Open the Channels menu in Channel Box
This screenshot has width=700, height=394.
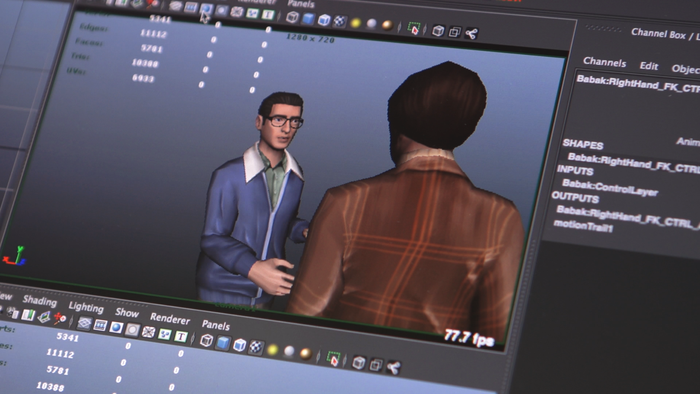tap(604, 62)
